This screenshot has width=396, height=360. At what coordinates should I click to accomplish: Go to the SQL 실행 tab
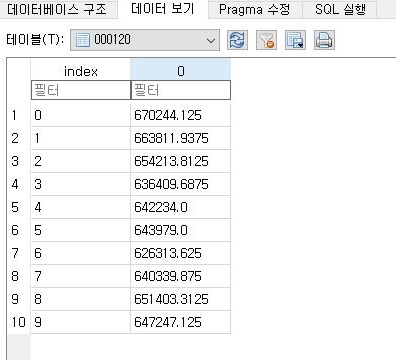click(340, 9)
